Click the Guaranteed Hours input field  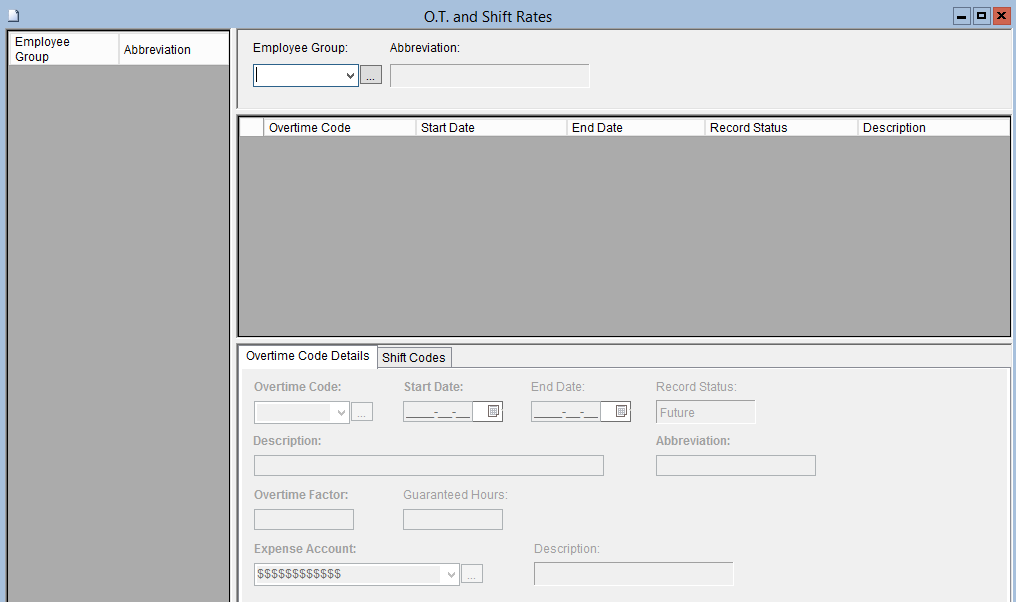(452, 520)
